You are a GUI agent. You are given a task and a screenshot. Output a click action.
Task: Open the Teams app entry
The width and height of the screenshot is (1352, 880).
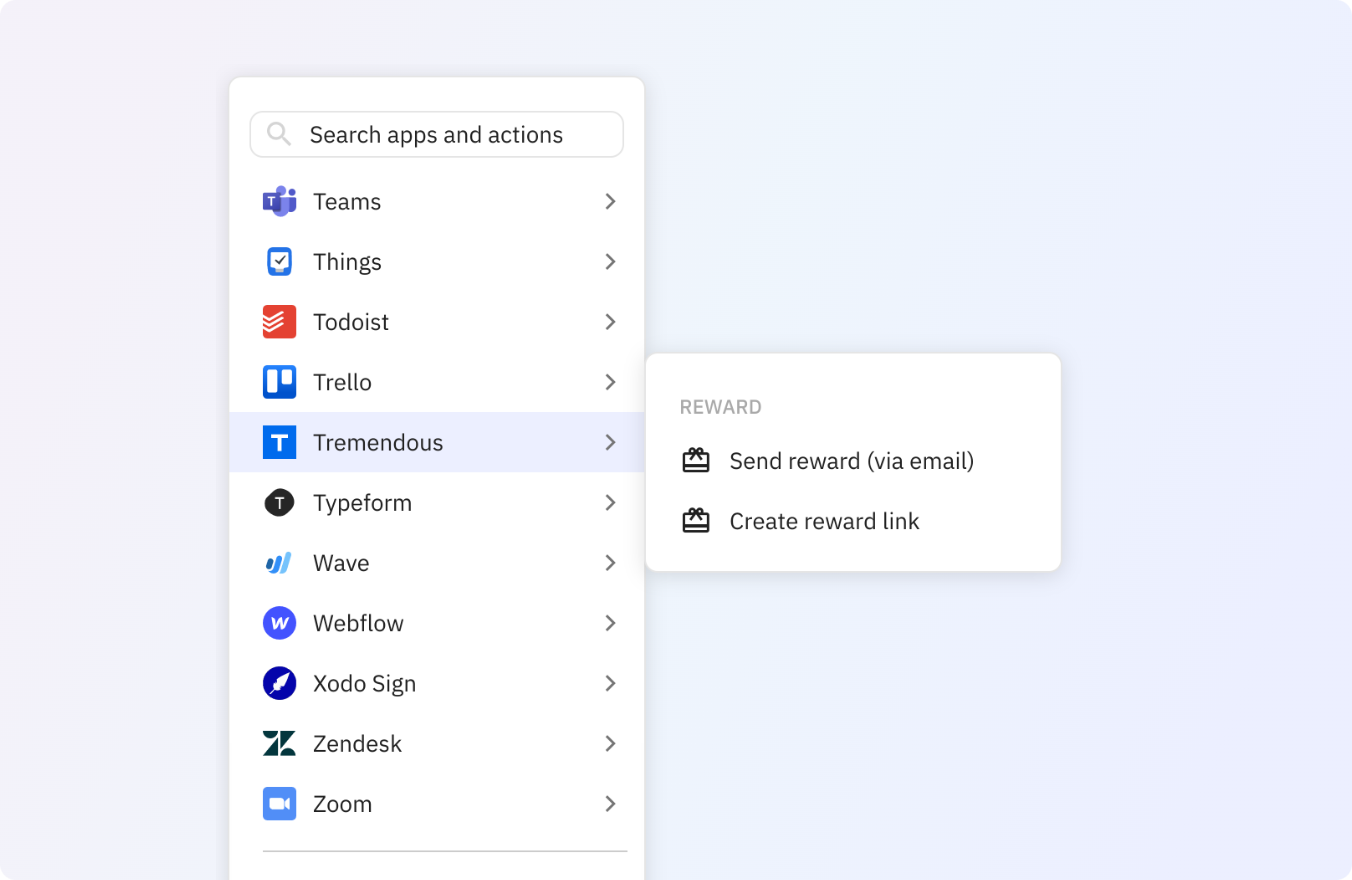[437, 201]
